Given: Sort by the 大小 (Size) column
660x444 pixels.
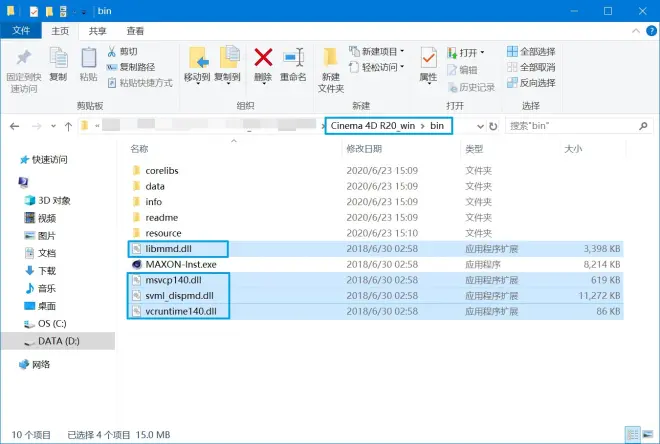Looking at the screenshot, I should pyautogui.click(x=573, y=149).
